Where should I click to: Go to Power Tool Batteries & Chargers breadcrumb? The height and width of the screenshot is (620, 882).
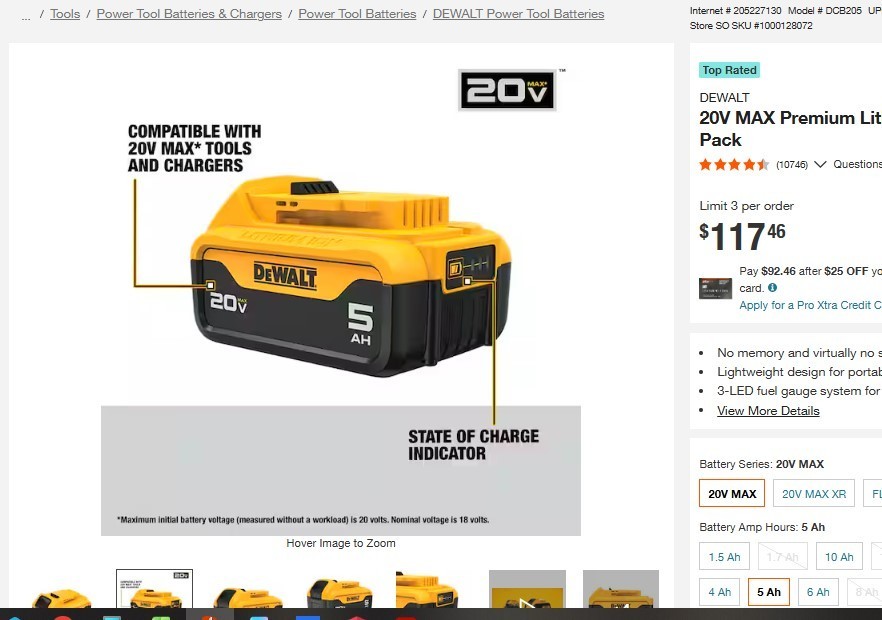click(x=189, y=14)
